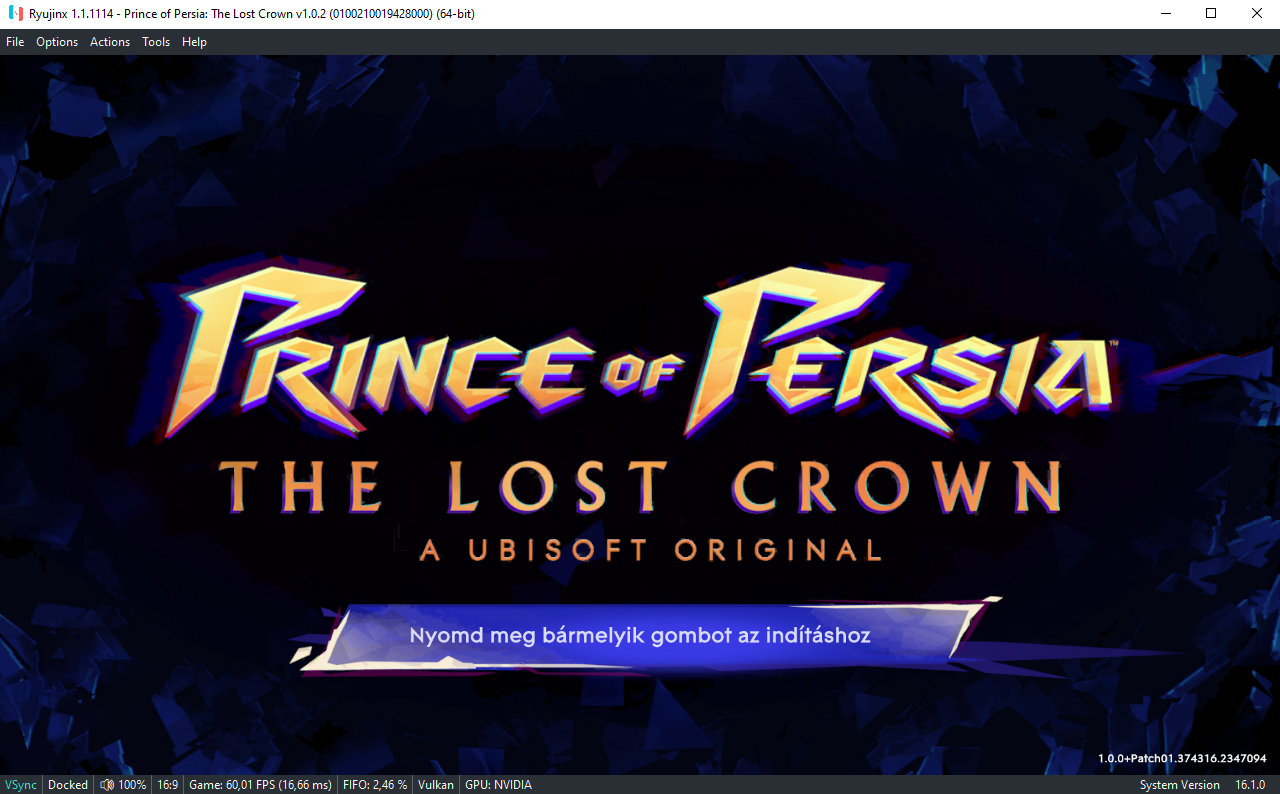Click the Game FPS counter in the status bar

click(x=259, y=785)
